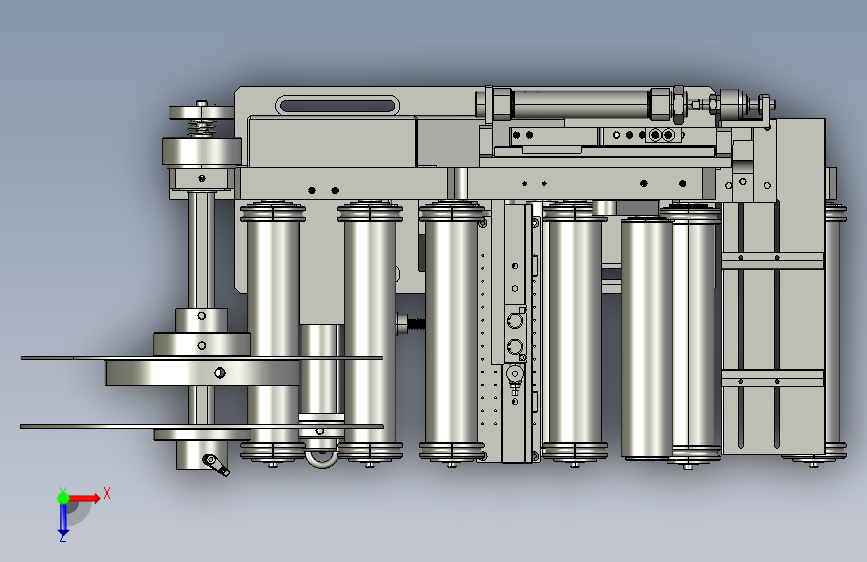Select the small lever handle under the left shaft
867x562 pixels.
point(216,465)
